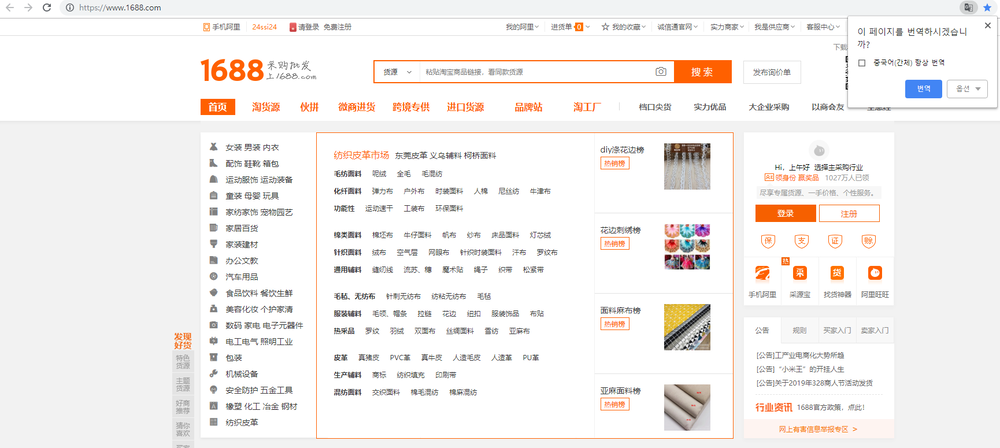Click the orange 登录 login button
This screenshot has width=1000, height=448.
(785, 213)
